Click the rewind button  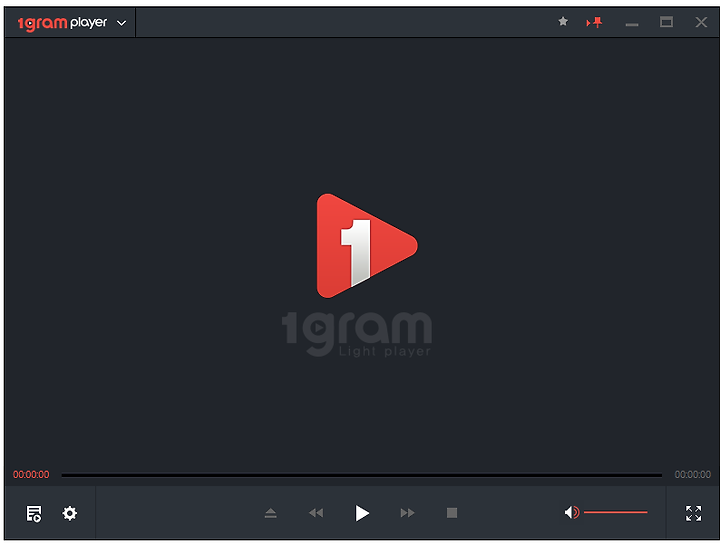coord(316,513)
